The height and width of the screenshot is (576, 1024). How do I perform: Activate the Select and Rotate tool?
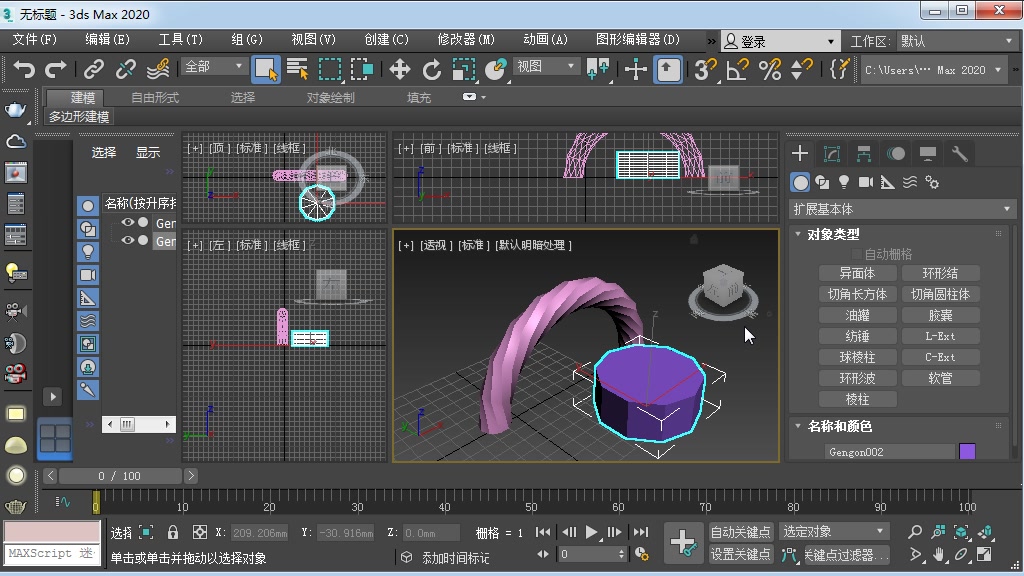(432, 70)
